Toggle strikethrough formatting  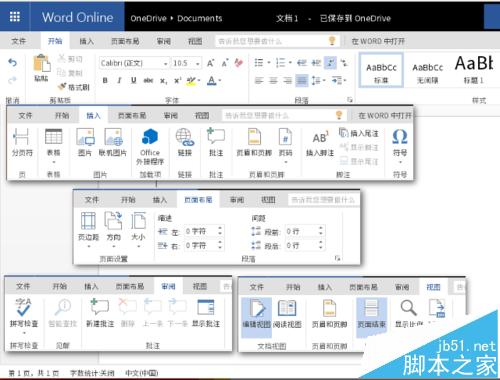coord(148,80)
